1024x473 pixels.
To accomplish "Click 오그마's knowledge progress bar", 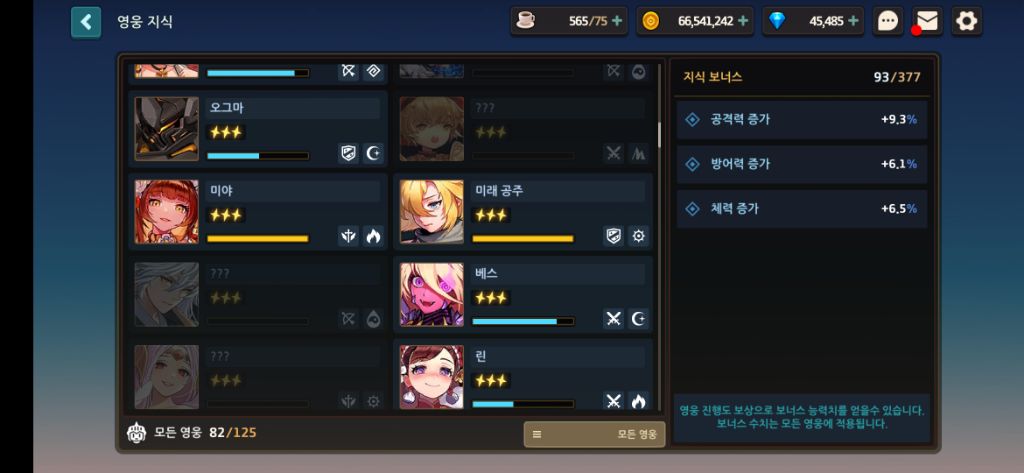I will (x=258, y=156).
